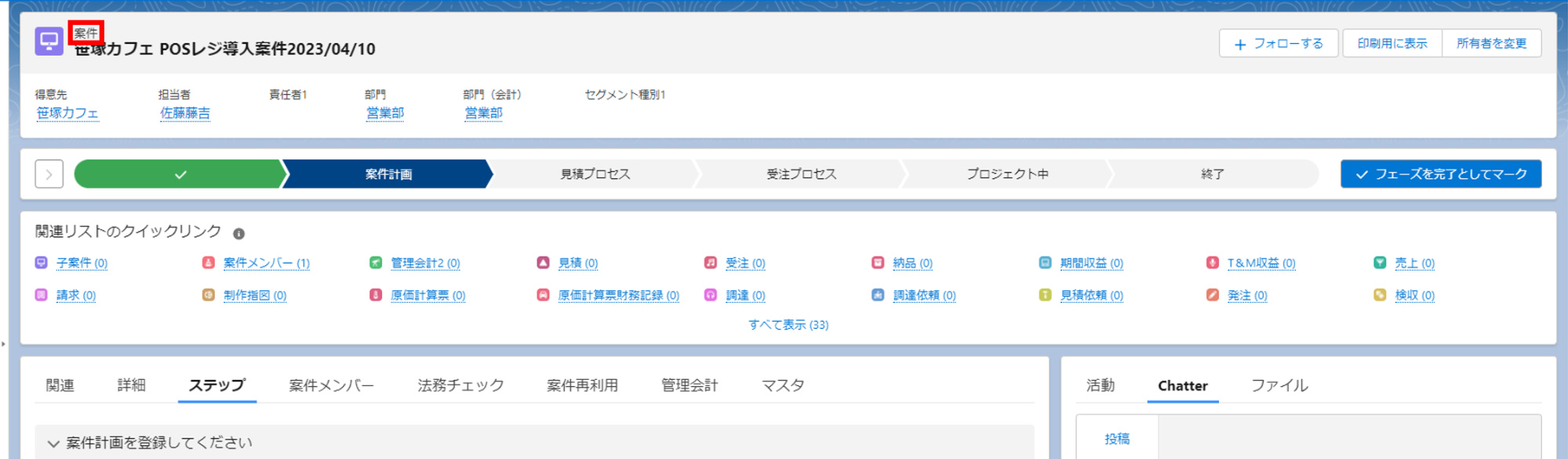The width and height of the screenshot is (1568, 459).
Task: Open the 案件再利用 tab
Action: (x=582, y=385)
